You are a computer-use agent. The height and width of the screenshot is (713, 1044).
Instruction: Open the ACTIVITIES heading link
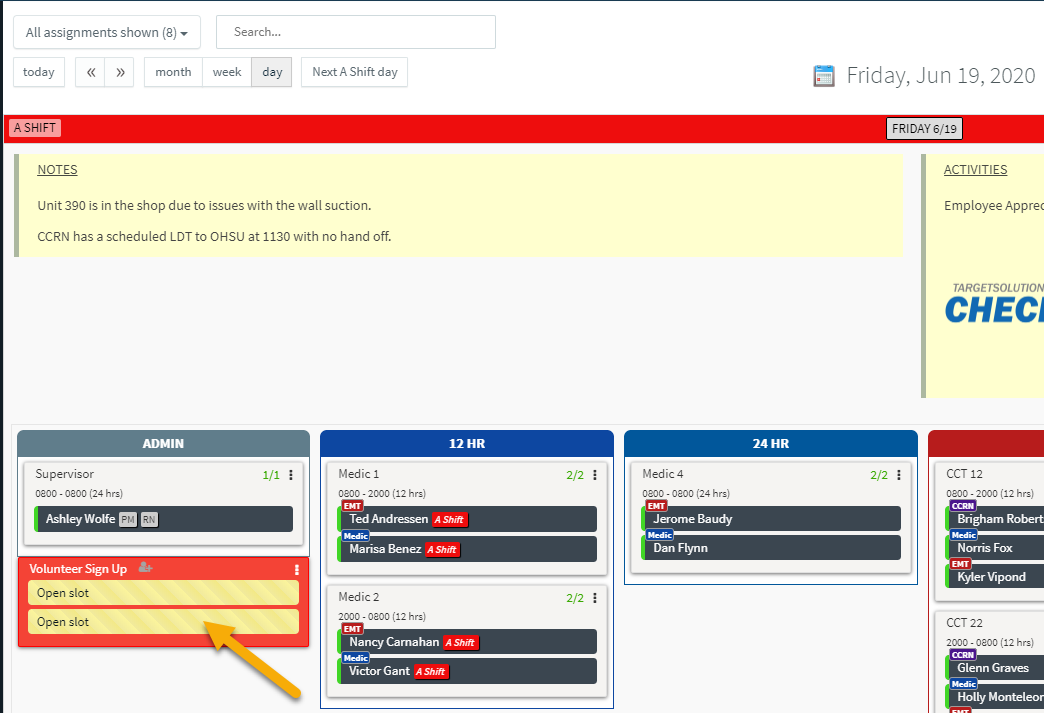(x=975, y=170)
